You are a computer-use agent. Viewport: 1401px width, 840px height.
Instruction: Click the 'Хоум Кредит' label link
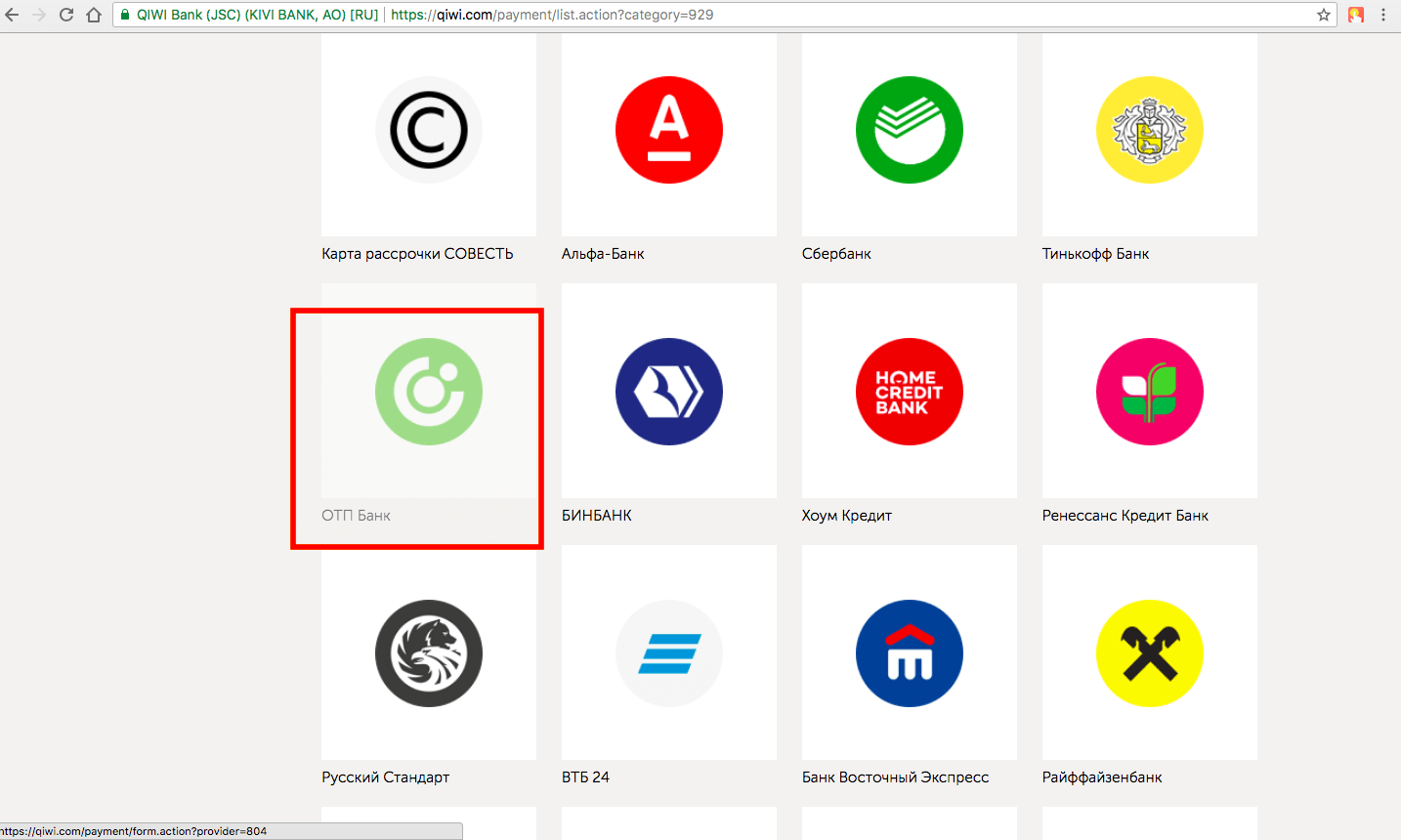847,516
